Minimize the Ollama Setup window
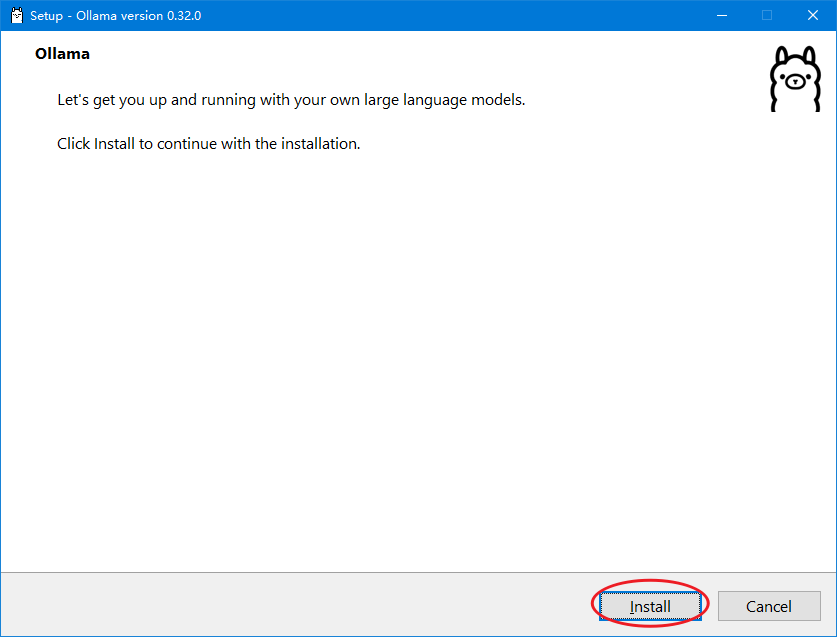Viewport: 837px width, 637px height. [722, 15]
